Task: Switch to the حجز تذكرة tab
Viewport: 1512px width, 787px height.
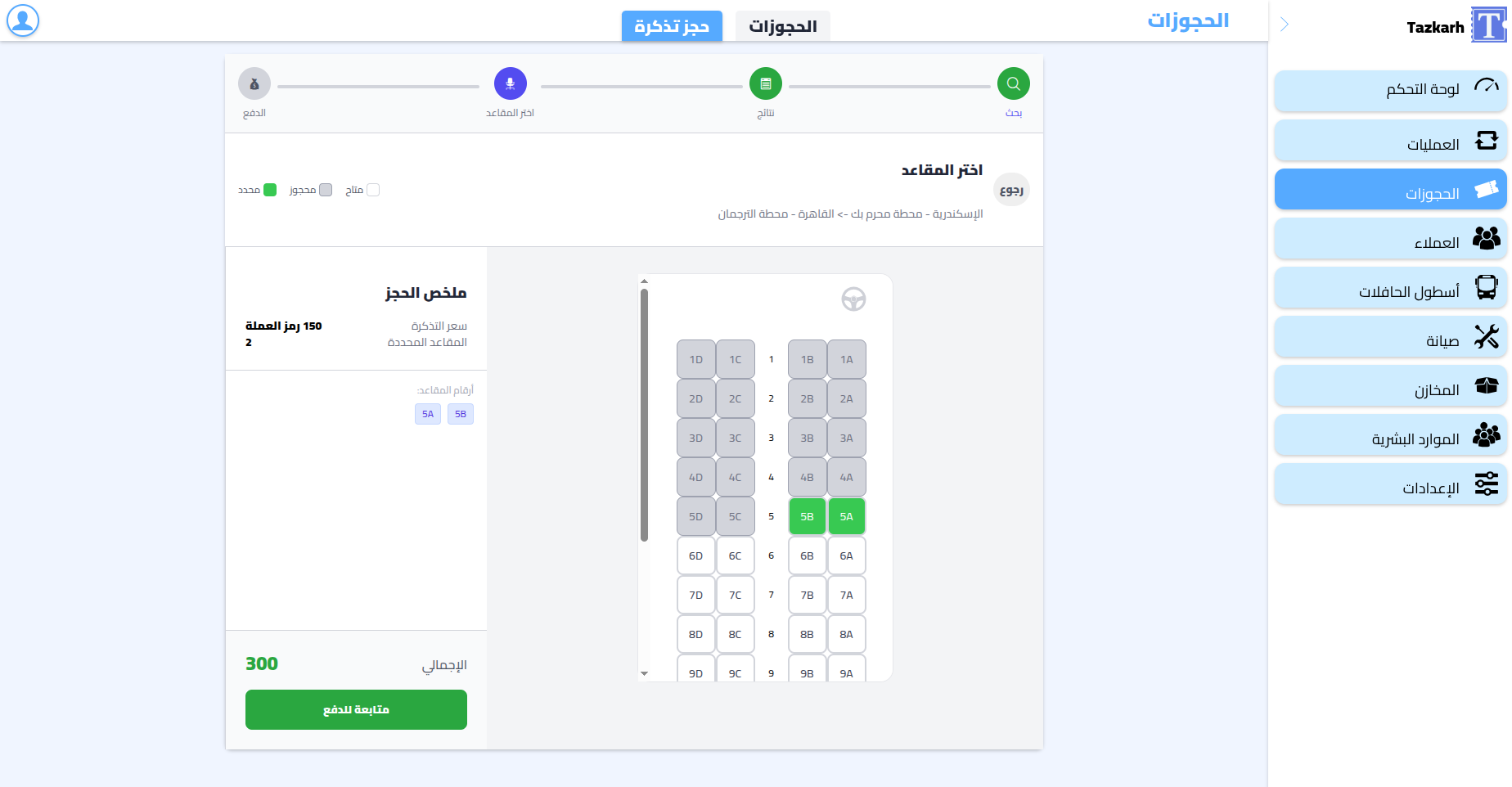Action: click(672, 26)
